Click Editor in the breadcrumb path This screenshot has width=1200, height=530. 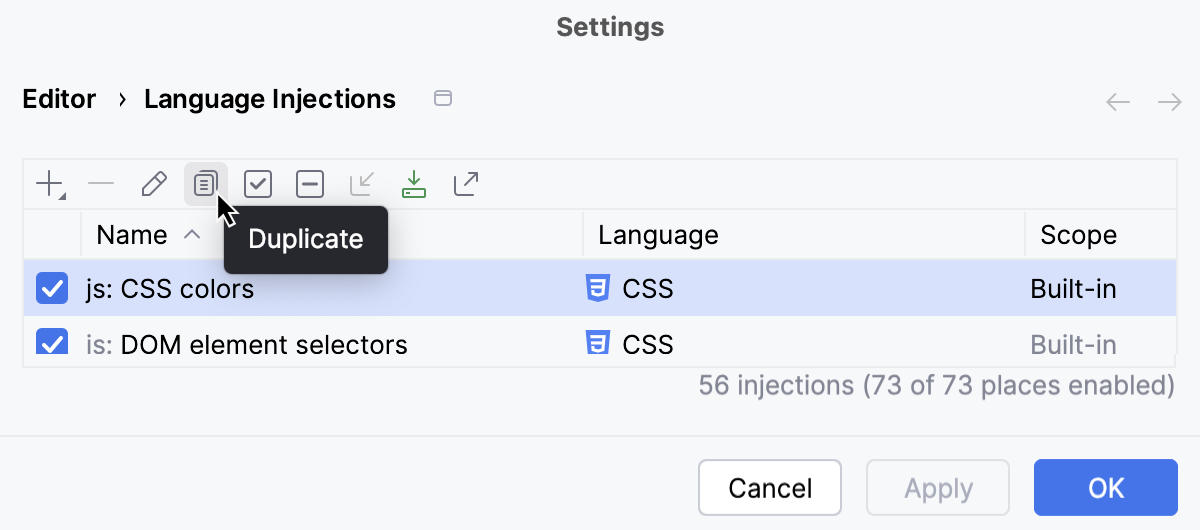coord(59,99)
